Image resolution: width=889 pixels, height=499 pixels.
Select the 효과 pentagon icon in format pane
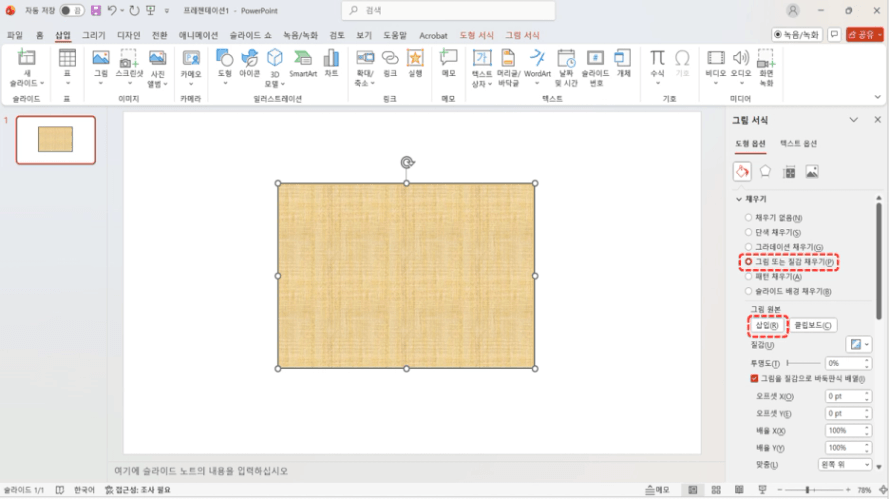click(765, 172)
